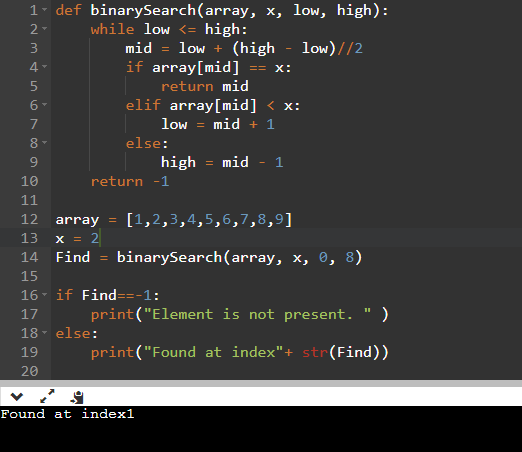The height and width of the screenshot is (452, 522).
Task: Fold the elif block arrow on line 6
Action: coord(45,105)
